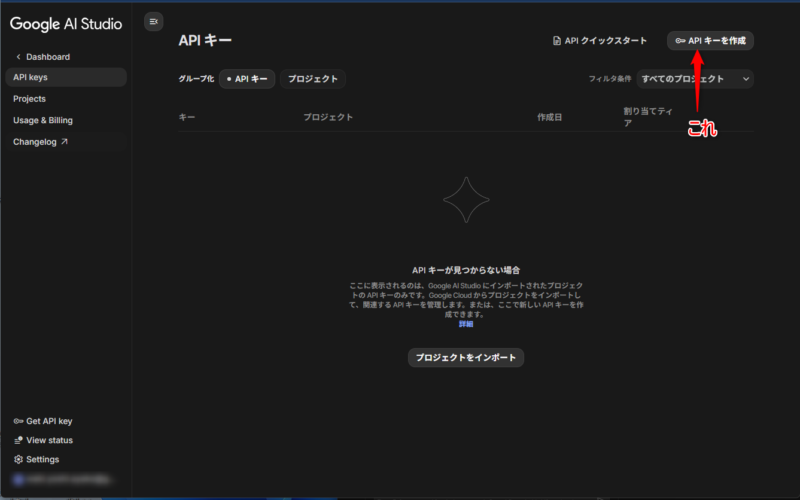
Task: Click the back chevron next to Dashboard
Action: pos(18,57)
